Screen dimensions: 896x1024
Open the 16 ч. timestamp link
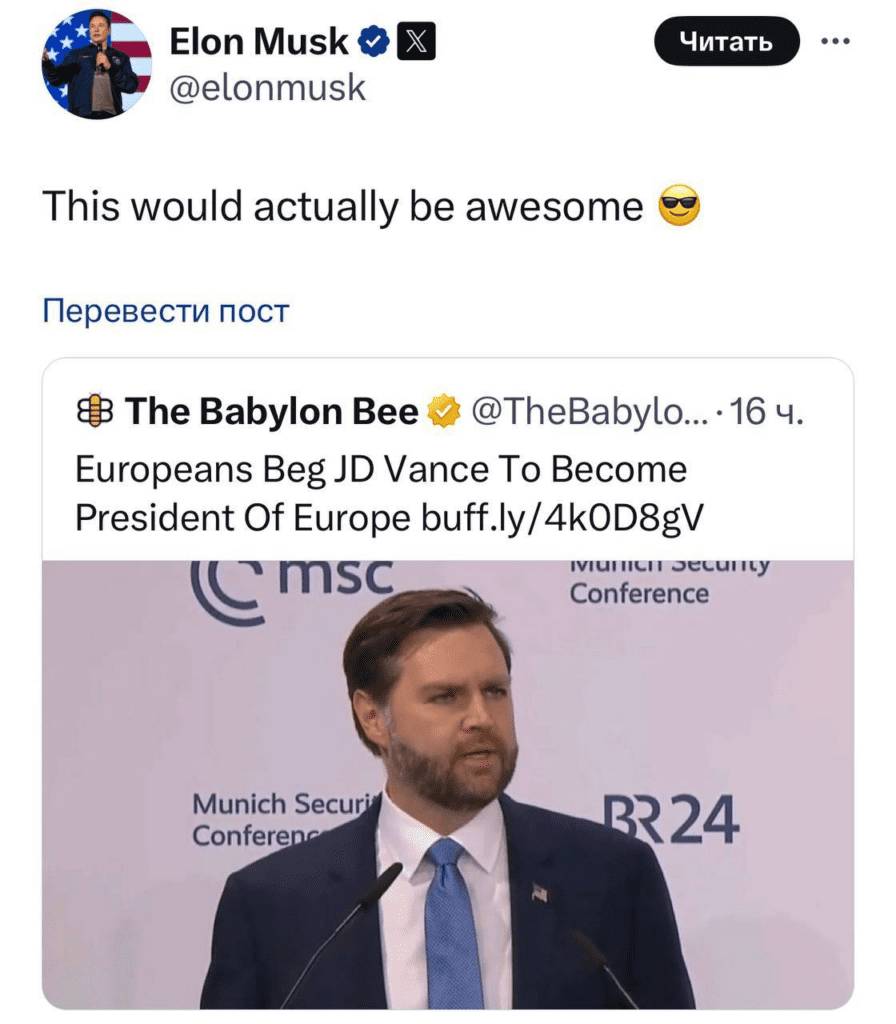[x=767, y=411]
